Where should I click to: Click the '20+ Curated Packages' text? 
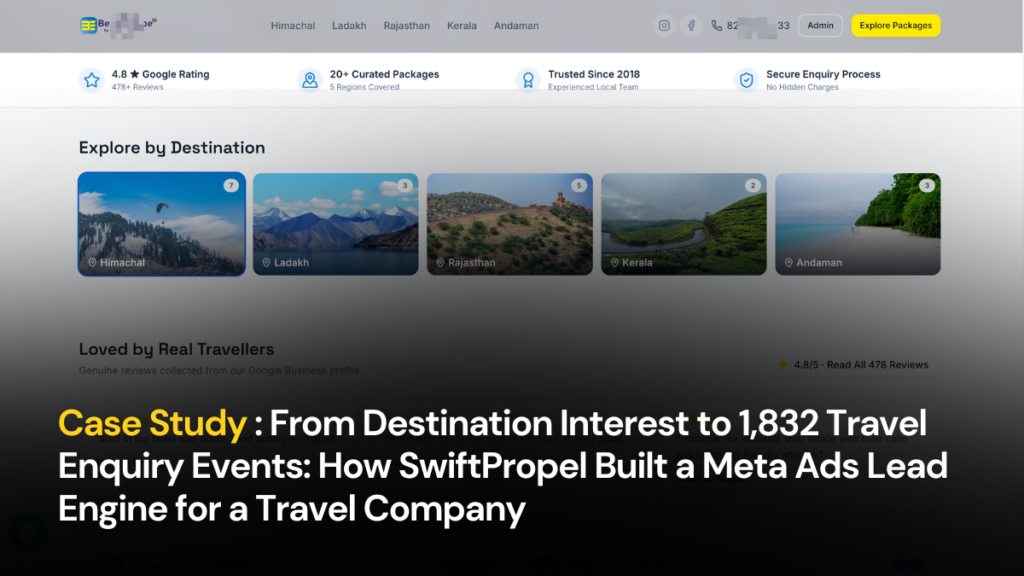tap(384, 74)
